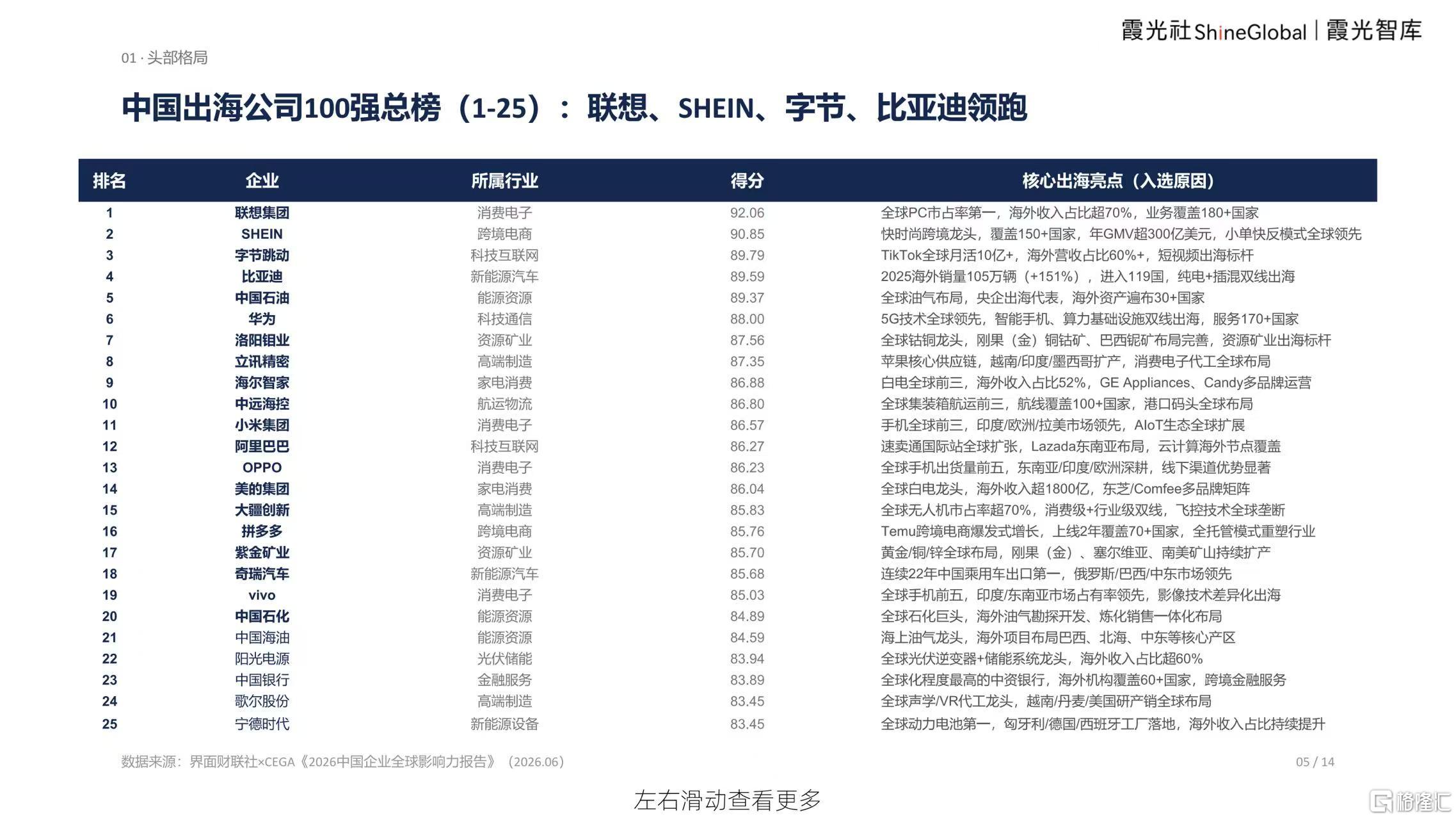Select the 得分 column header
This screenshot has height=819, width=1456.
747,181
